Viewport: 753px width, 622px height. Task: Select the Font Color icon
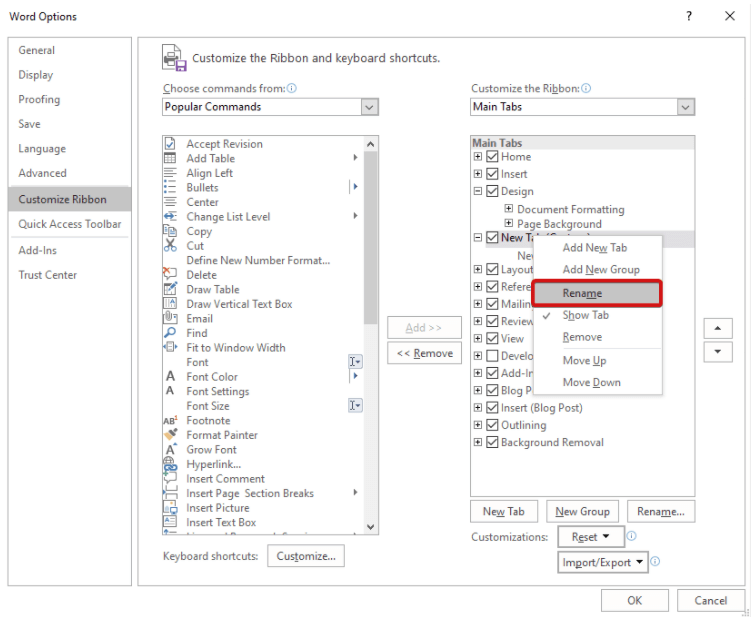(170, 377)
